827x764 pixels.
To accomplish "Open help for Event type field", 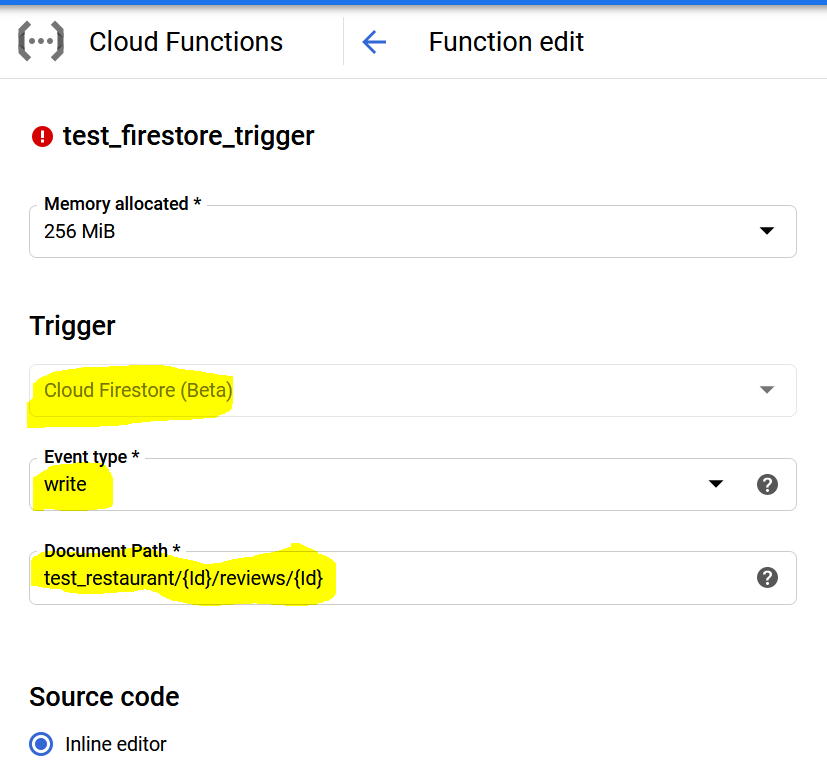I will click(x=767, y=484).
